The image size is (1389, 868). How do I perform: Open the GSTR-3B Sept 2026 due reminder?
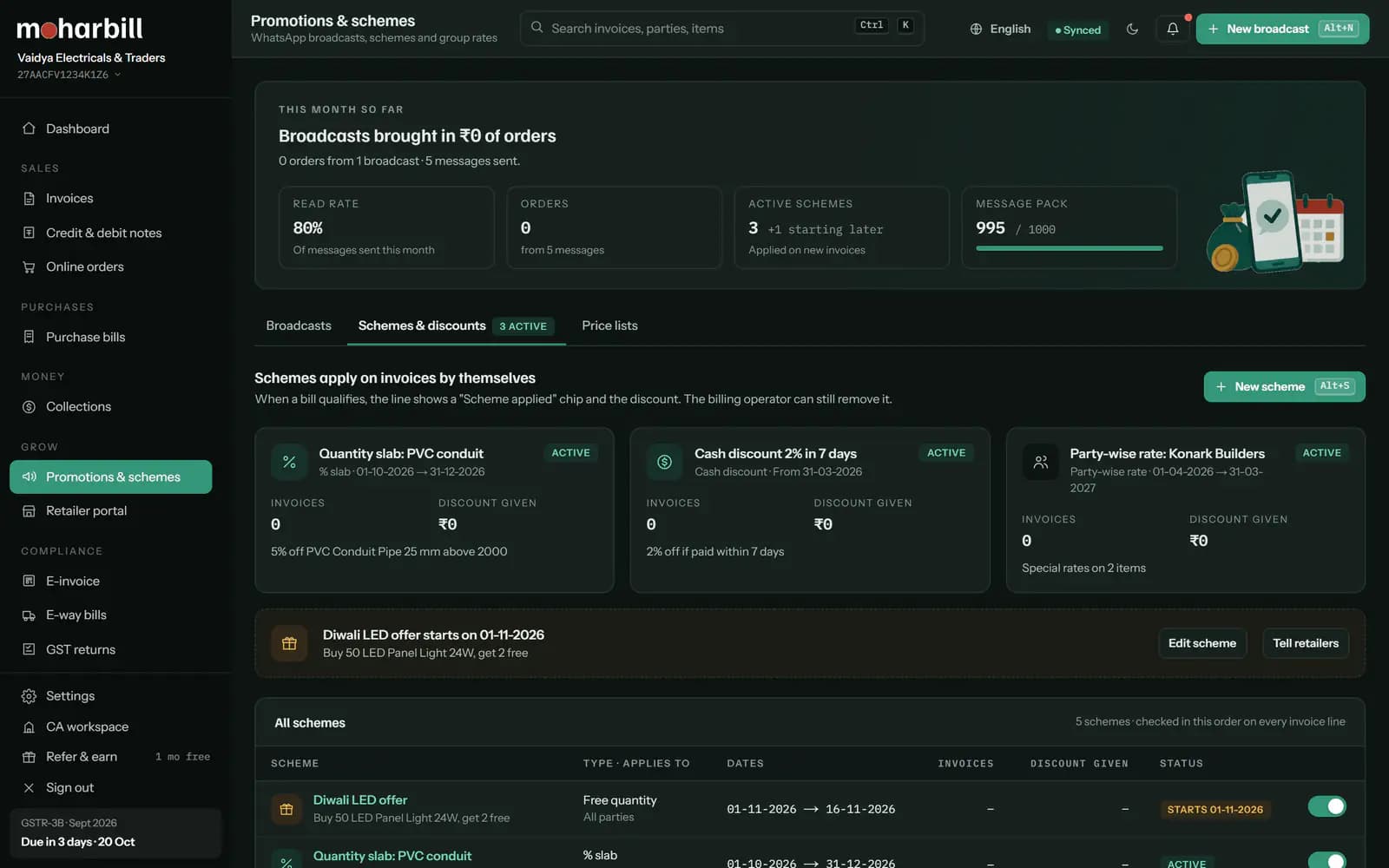click(x=115, y=832)
